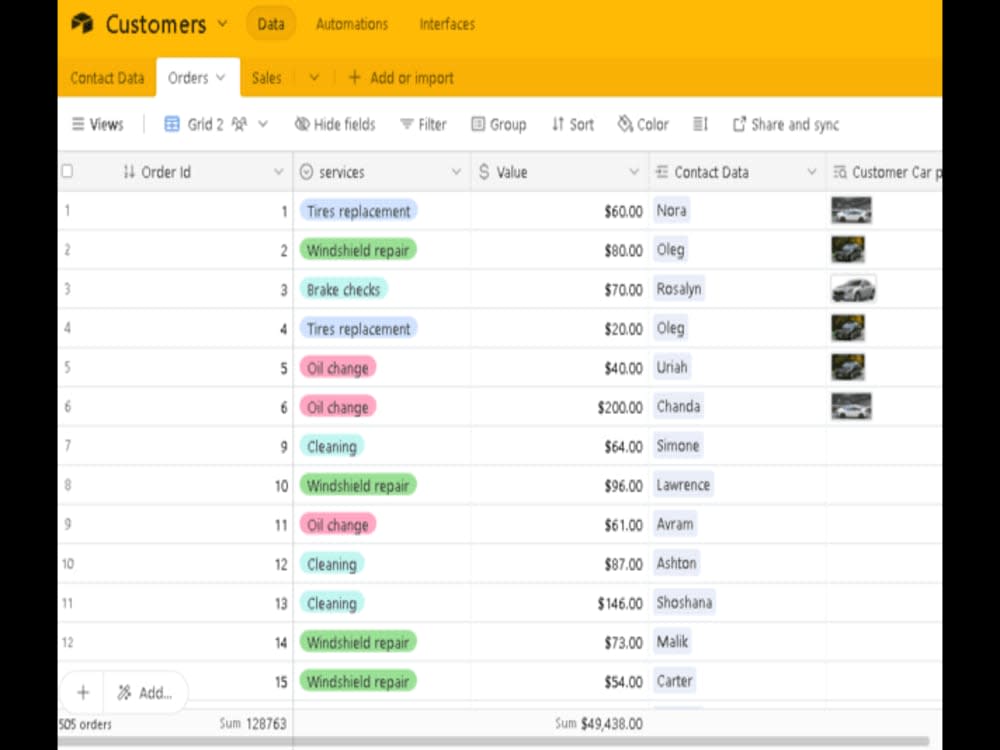
Task: Select all records with header checkbox
Action: pos(66,171)
